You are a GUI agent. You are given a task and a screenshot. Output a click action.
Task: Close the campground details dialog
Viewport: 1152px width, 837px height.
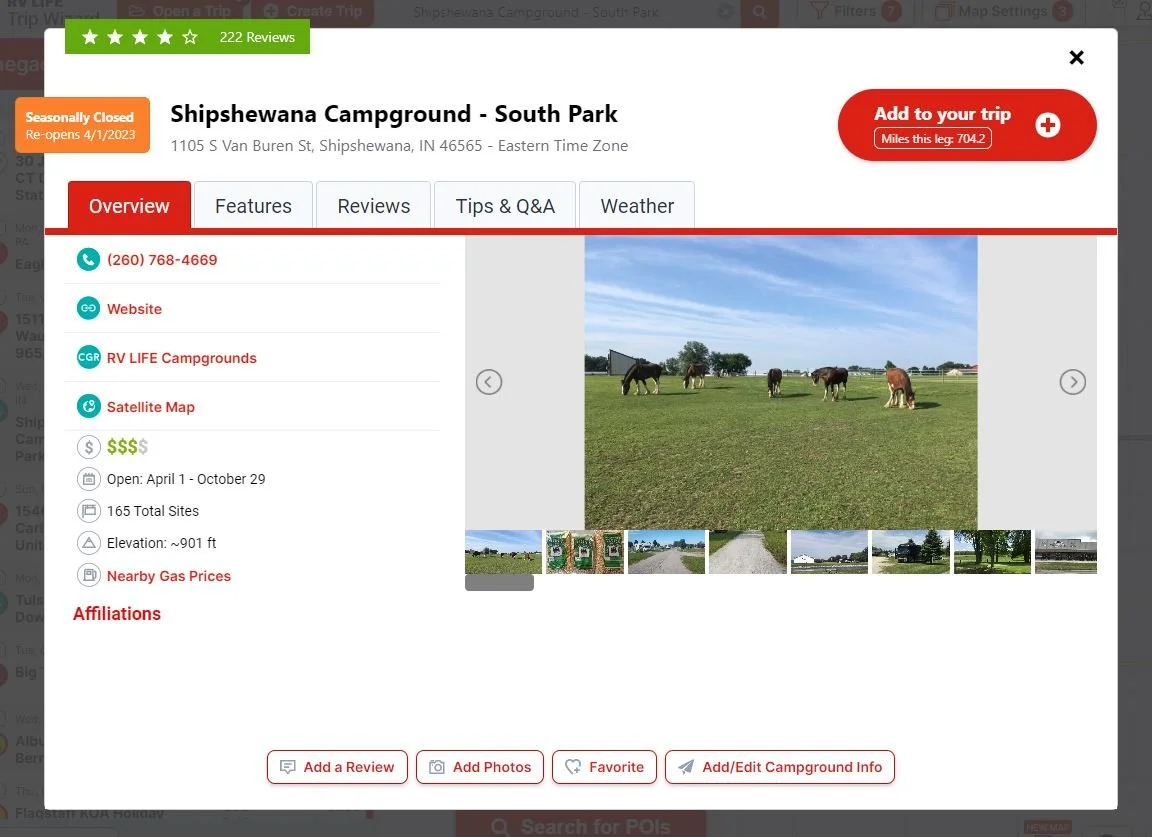[x=1076, y=57]
